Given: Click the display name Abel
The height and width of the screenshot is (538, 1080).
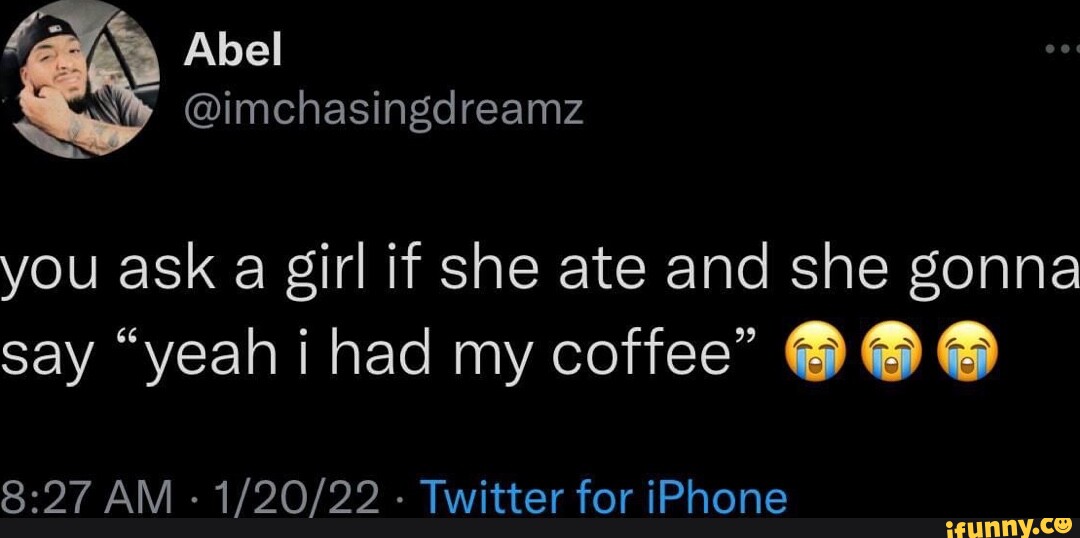Looking at the screenshot, I should (x=233, y=51).
